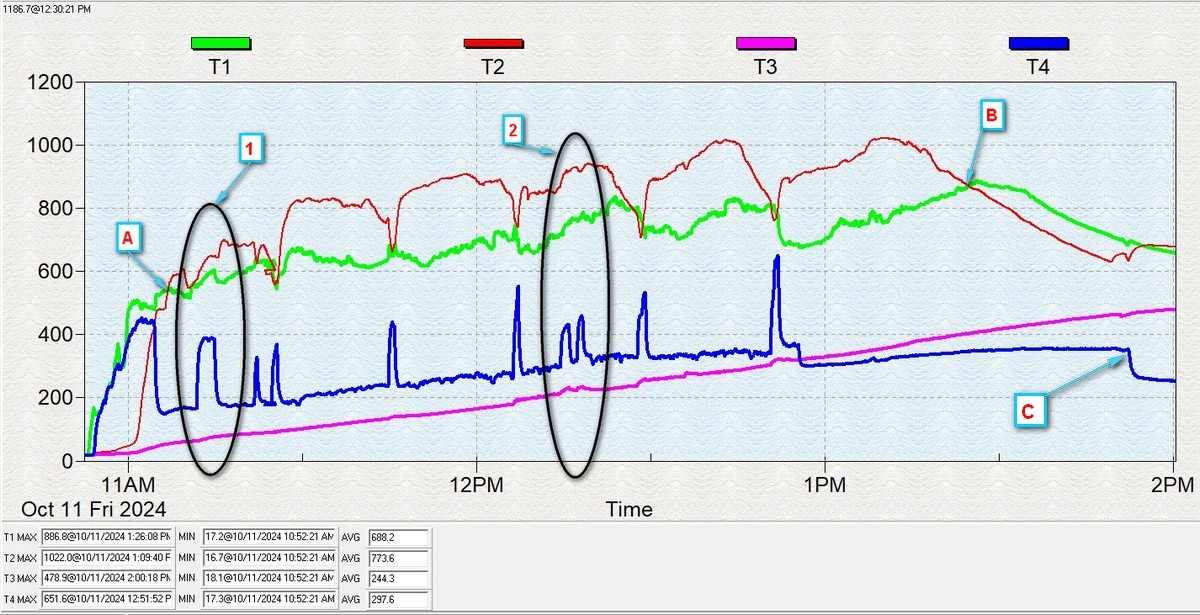Click annotation marker labeled 1
This screenshot has height=615, width=1200.
click(x=251, y=151)
